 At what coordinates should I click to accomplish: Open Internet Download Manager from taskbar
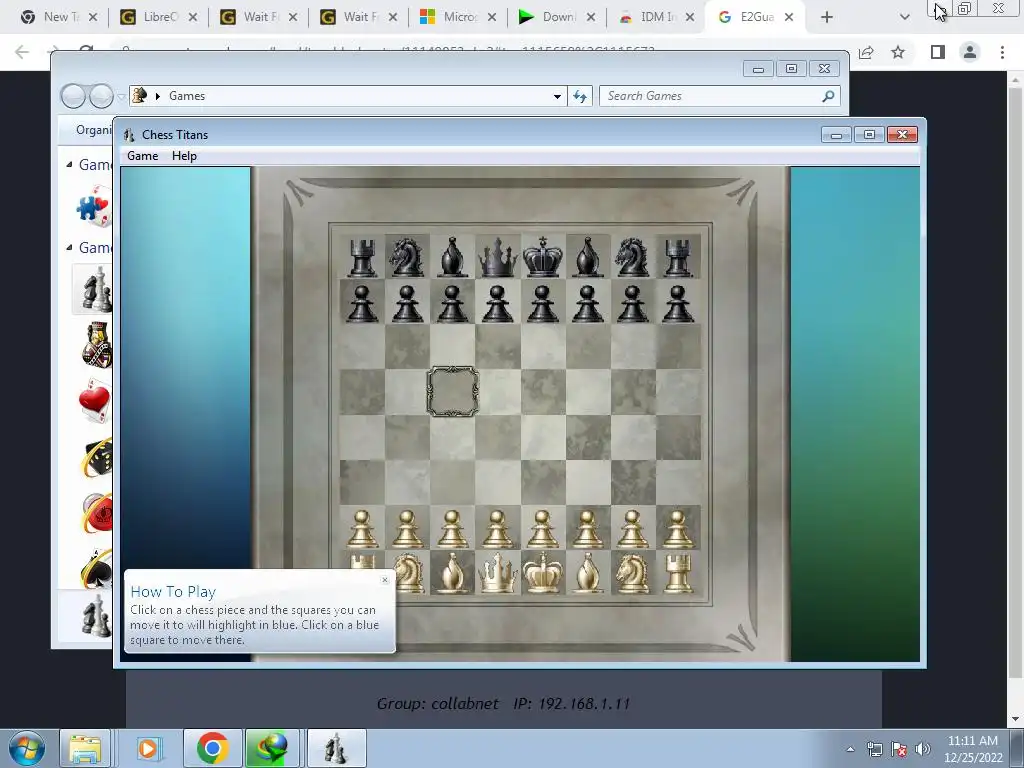pyautogui.click(x=272, y=748)
